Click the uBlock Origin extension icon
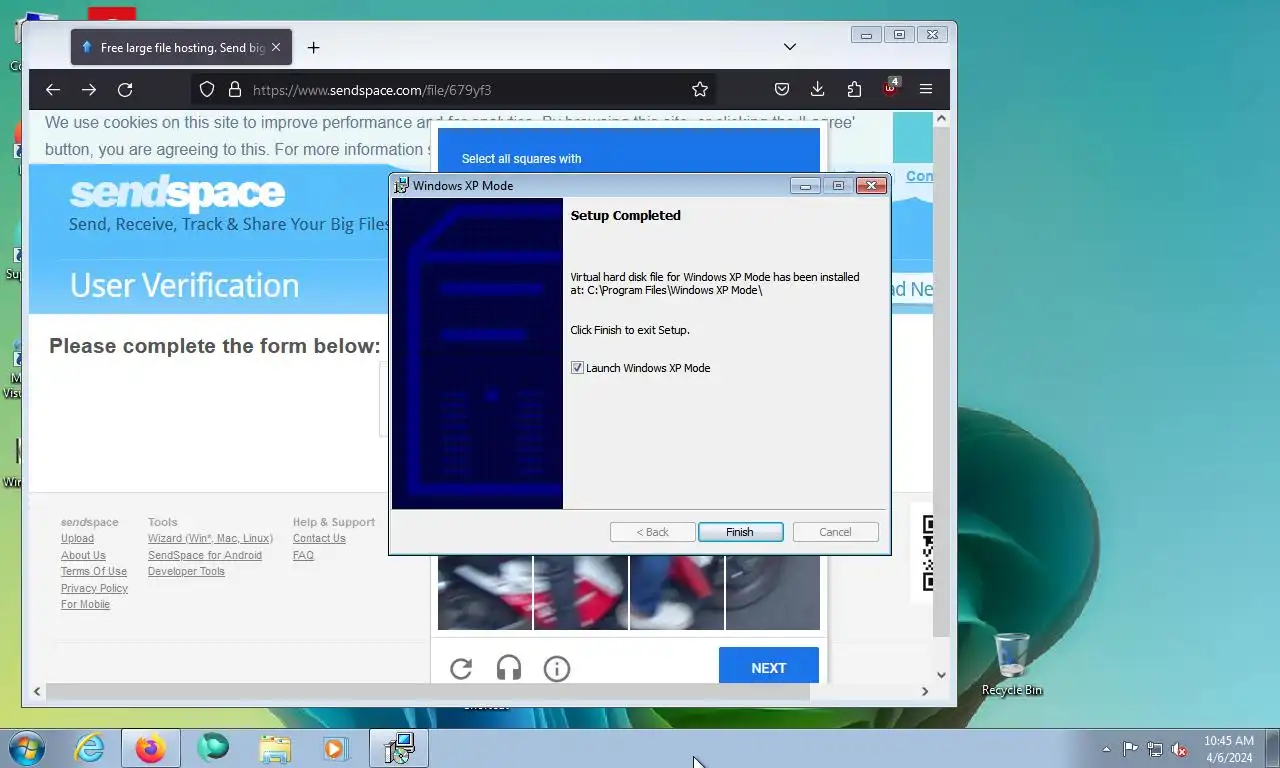1280x768 pixels. coord(890,88)
